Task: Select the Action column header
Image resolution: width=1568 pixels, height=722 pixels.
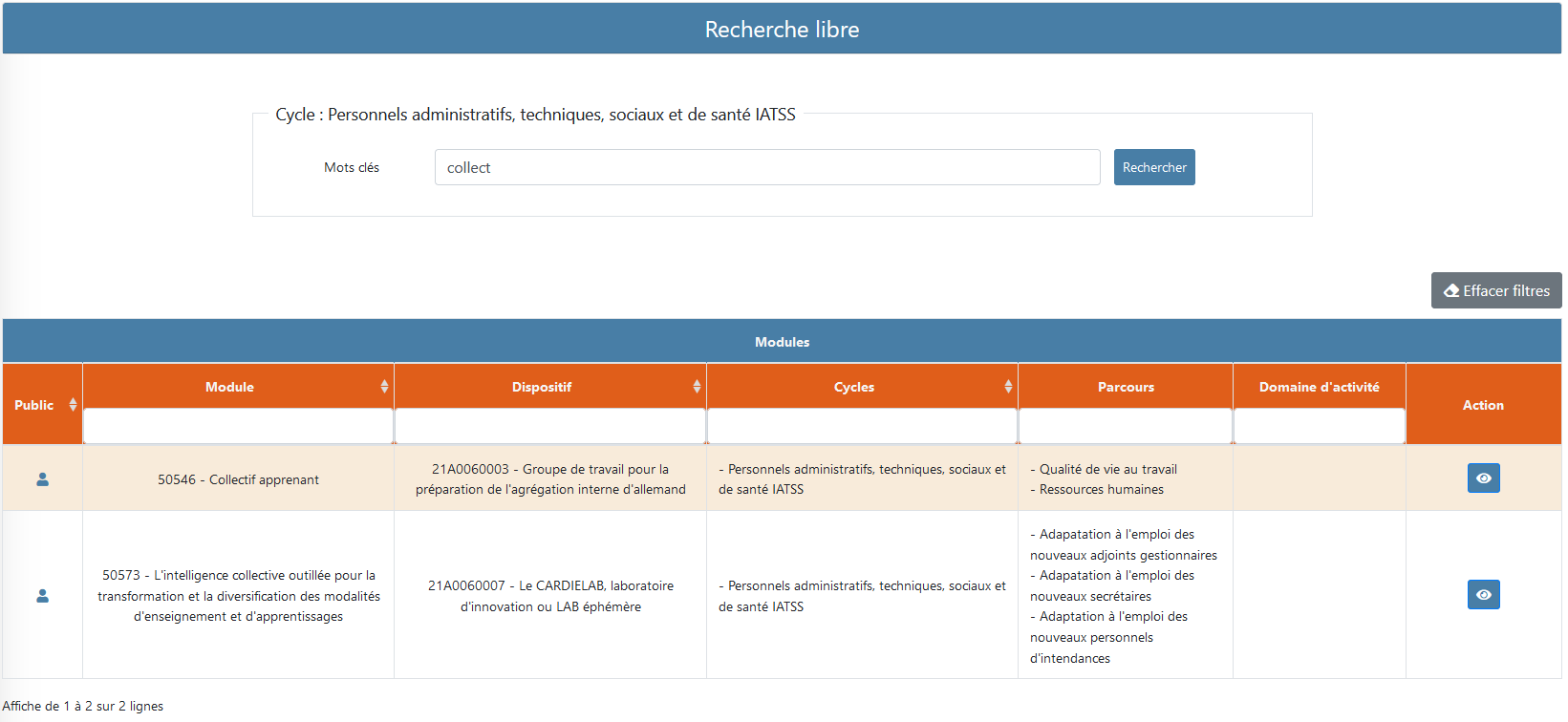Action: [x=1483, y=405]
